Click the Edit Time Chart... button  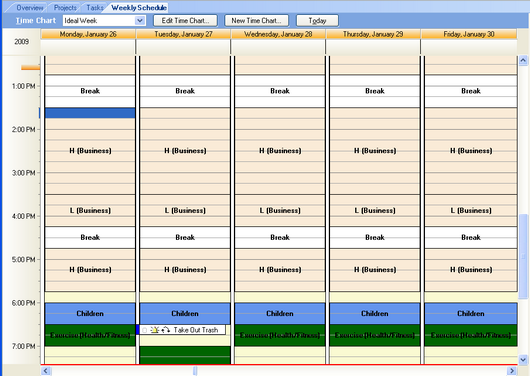pyautogui.click(x=185, y=21)
